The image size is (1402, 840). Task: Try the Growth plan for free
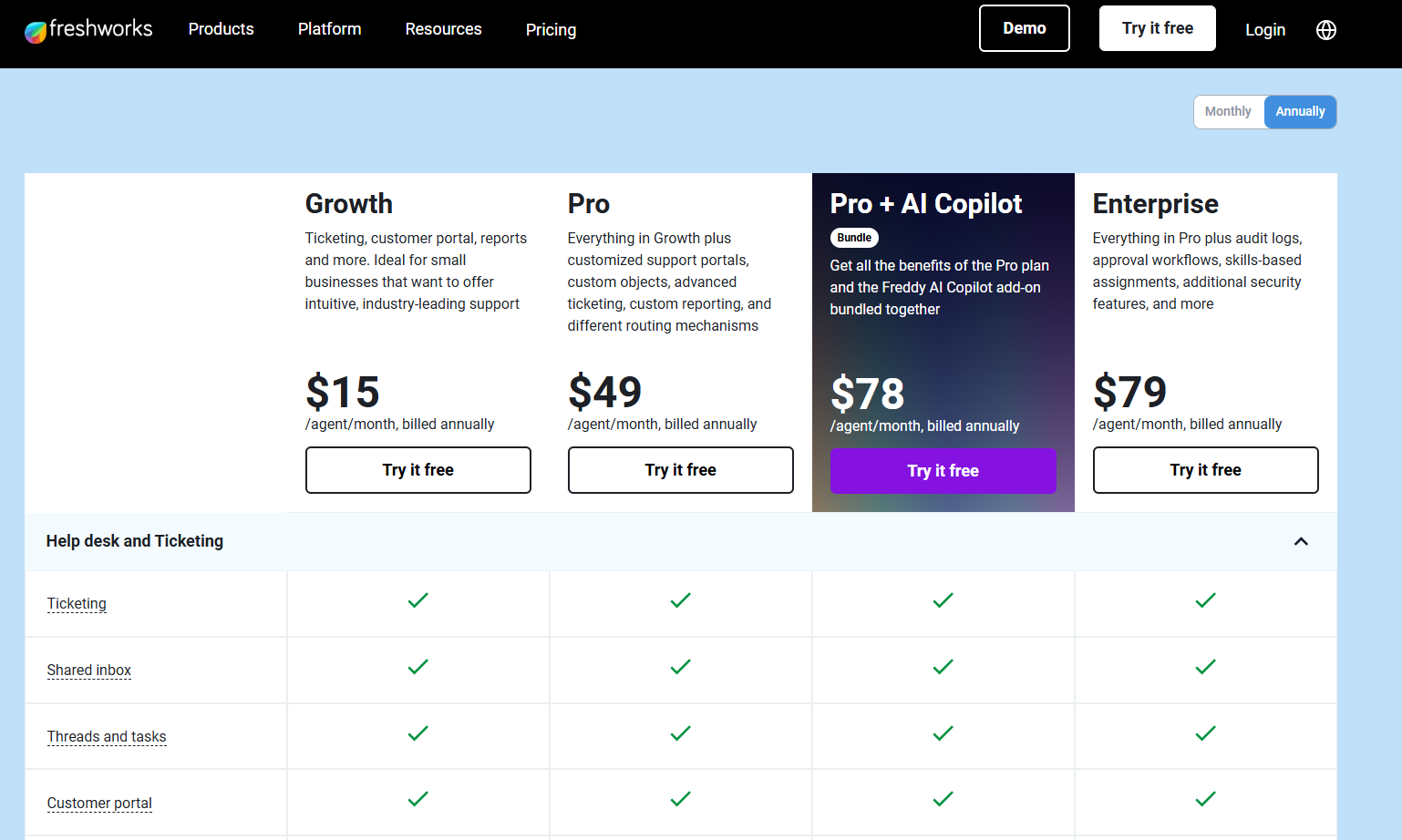(418, 470)
